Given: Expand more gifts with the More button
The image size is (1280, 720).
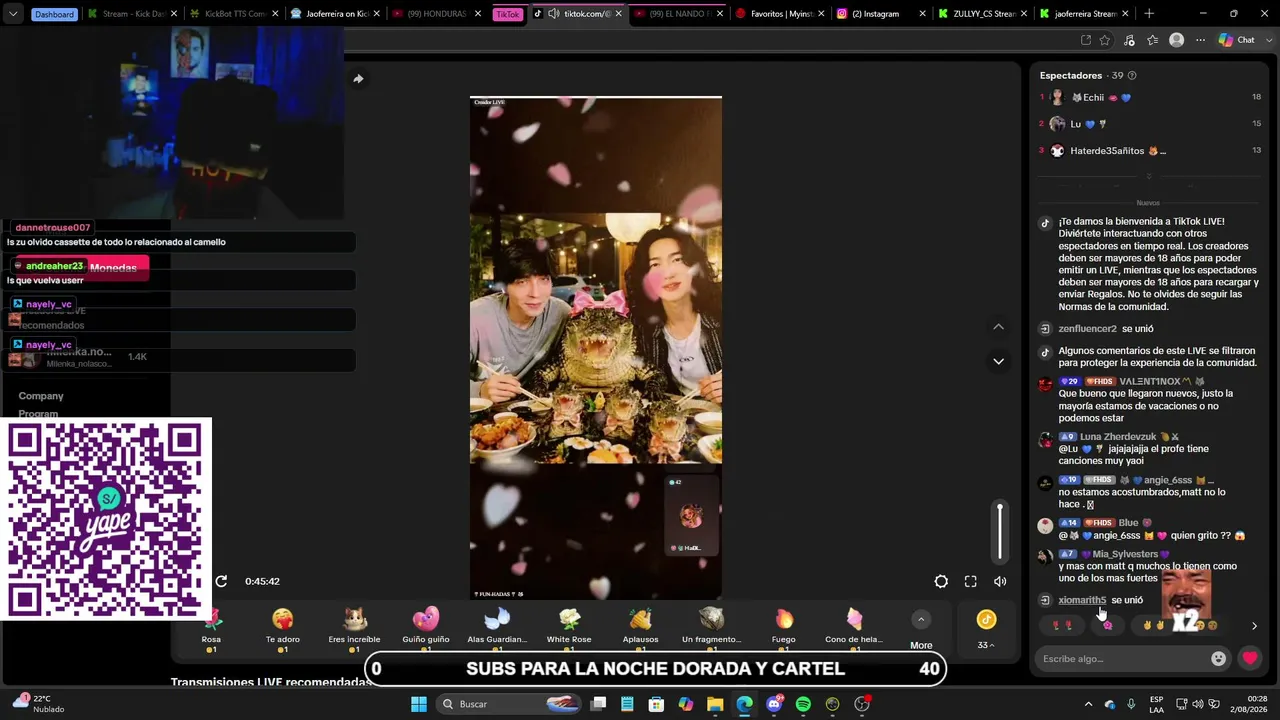Looking at the screenshot, I should (921, 630).
